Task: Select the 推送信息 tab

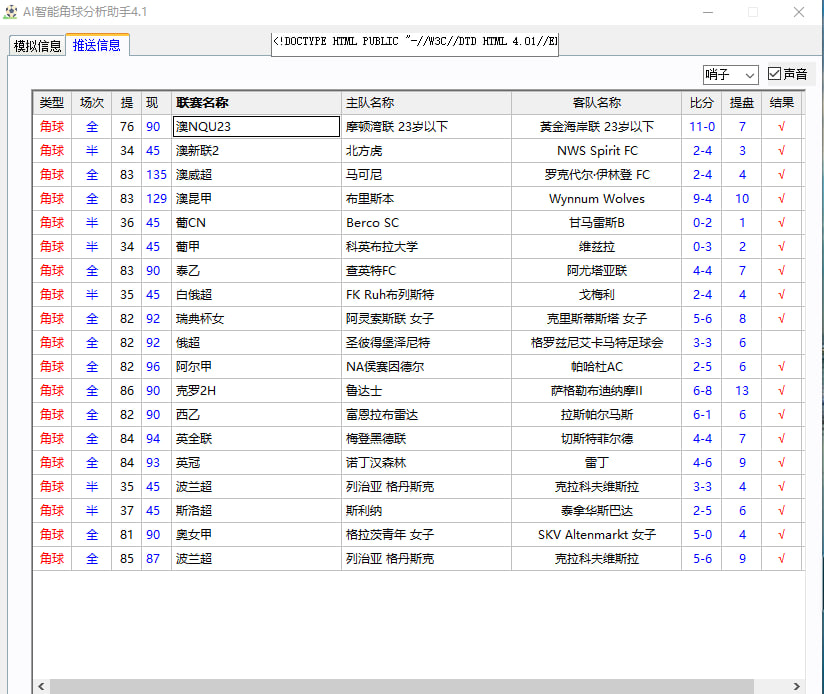Action: tap(97, 45)
